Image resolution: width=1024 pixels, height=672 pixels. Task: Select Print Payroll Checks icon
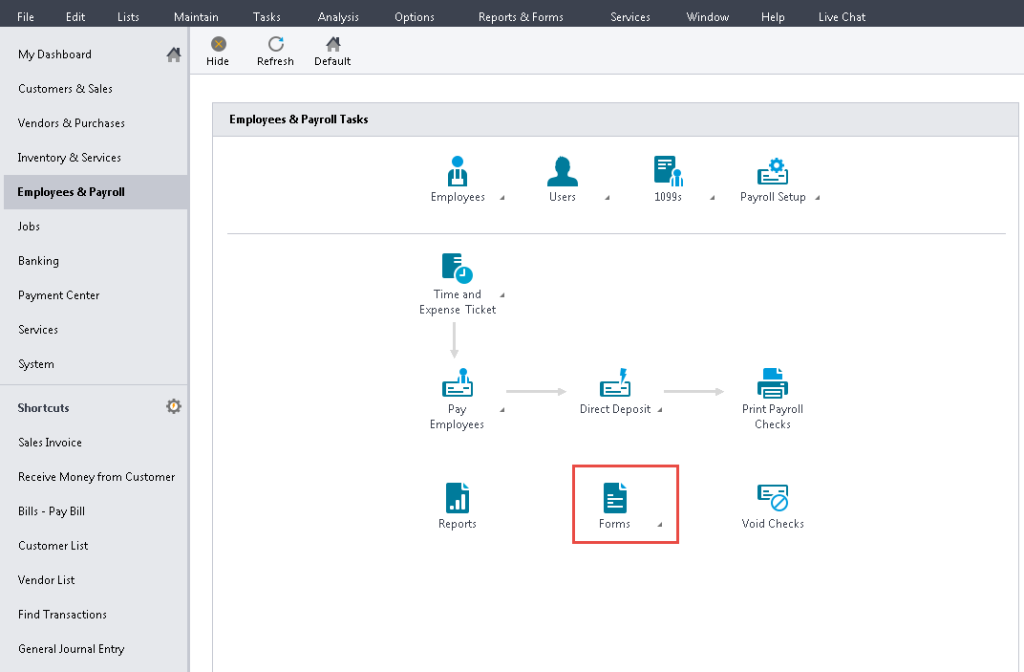click(772, 384)
